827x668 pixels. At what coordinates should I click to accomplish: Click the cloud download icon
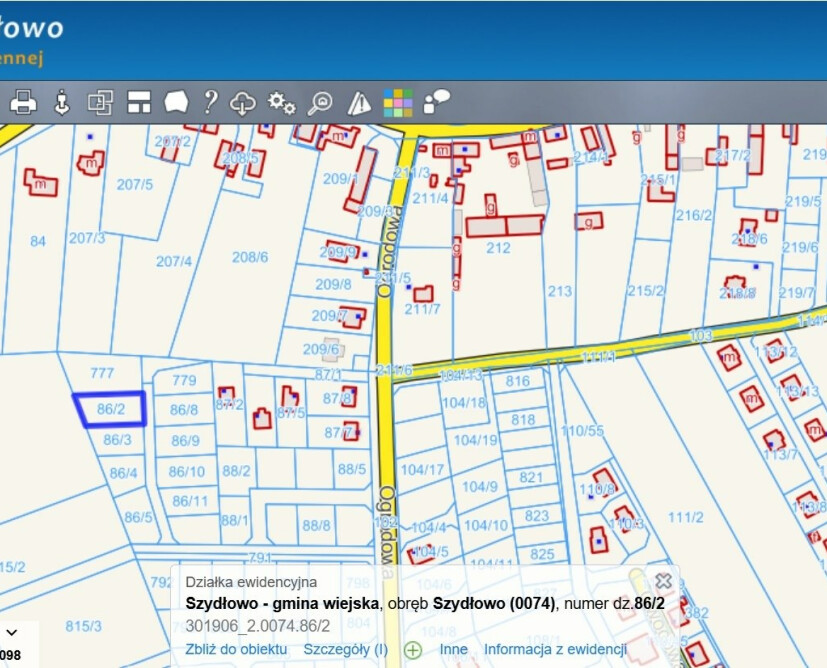coord(243,102)
